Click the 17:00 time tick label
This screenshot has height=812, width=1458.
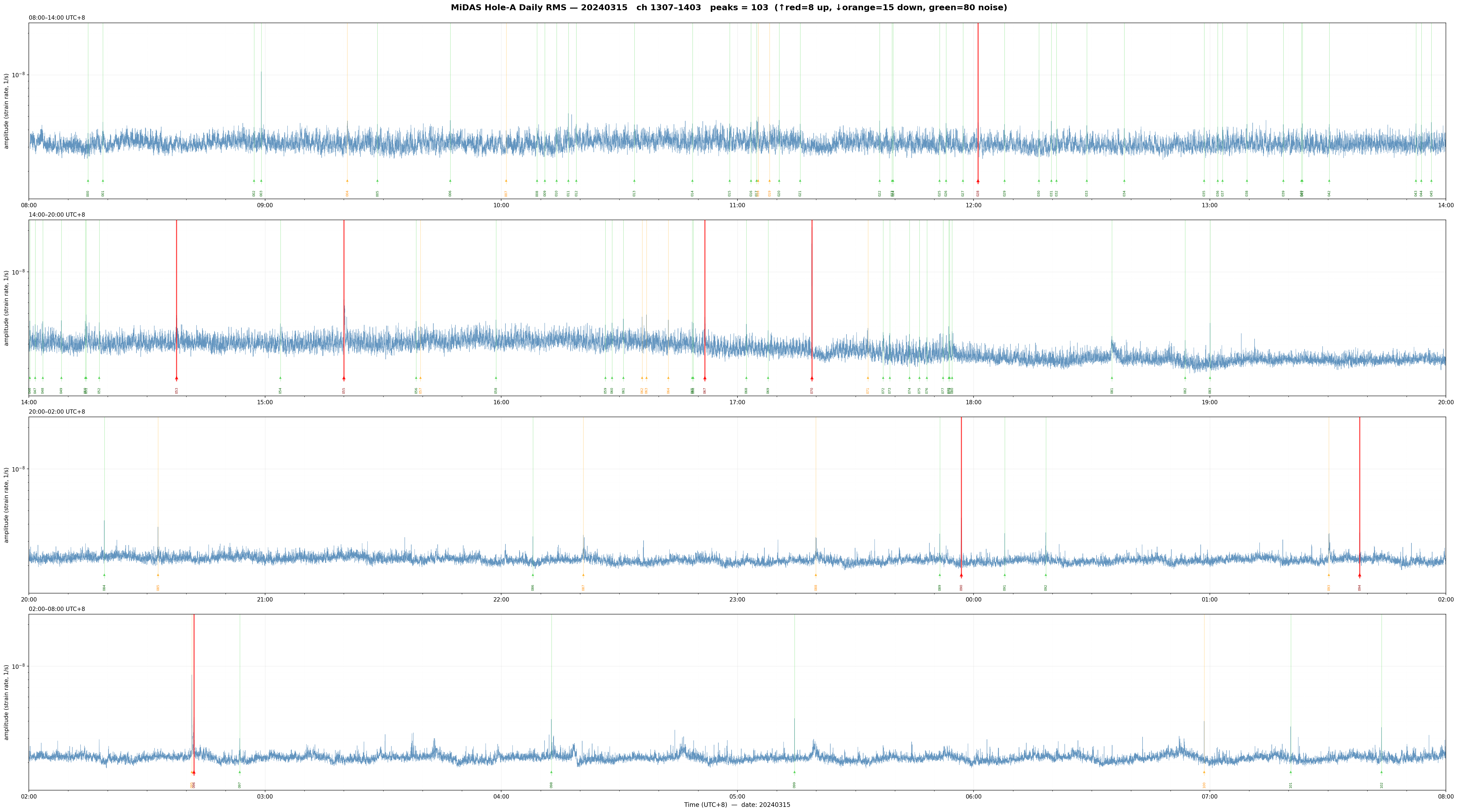coord(737,402)
